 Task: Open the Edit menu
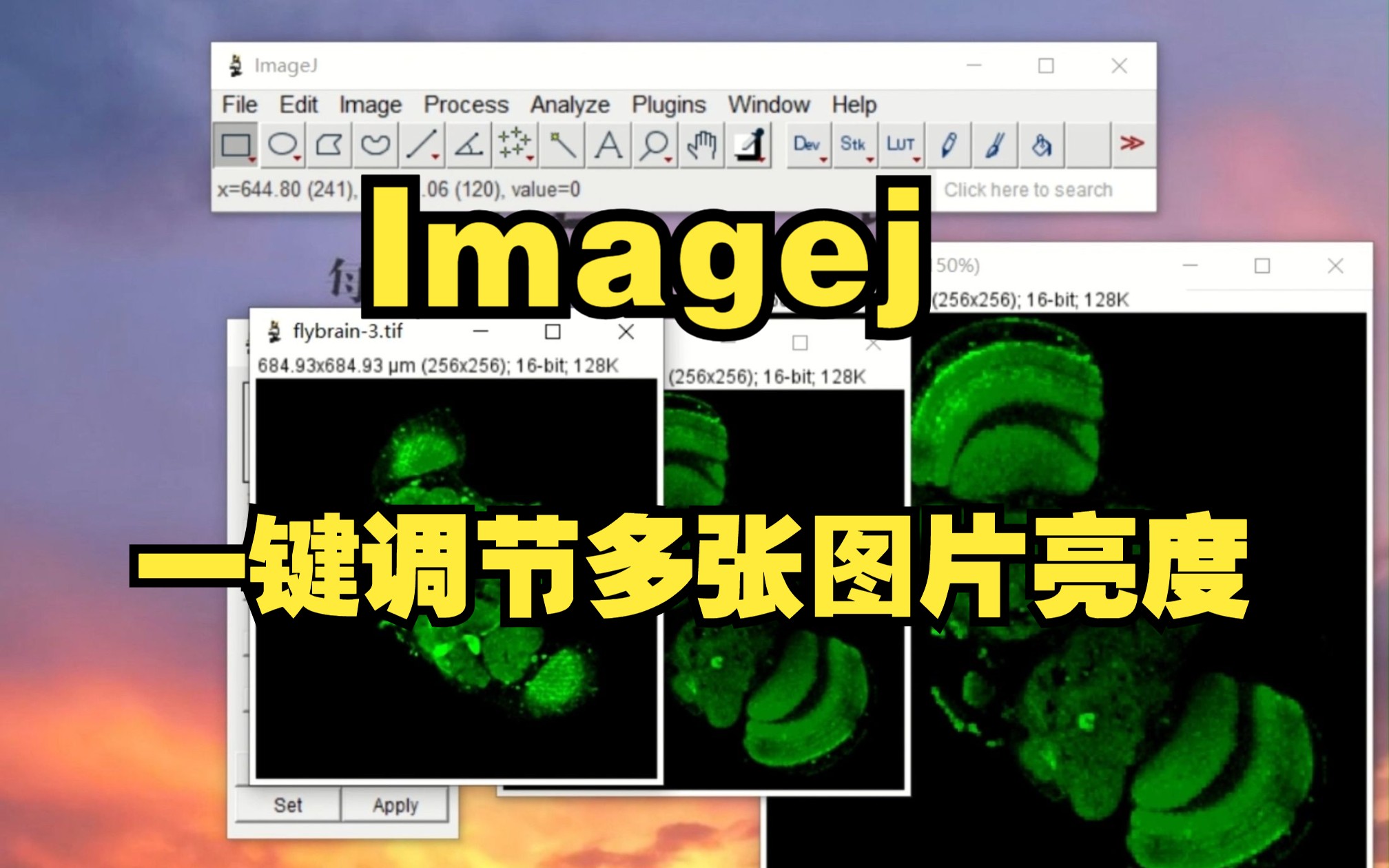coord(298,105)
